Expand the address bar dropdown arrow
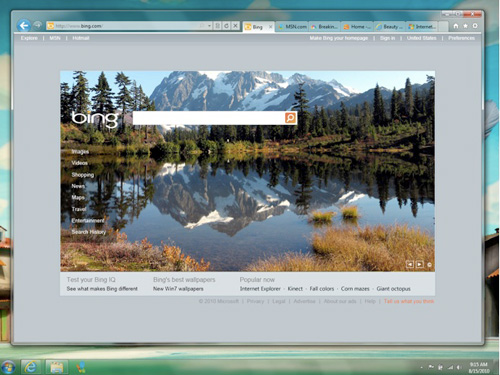 click(209, 26)
